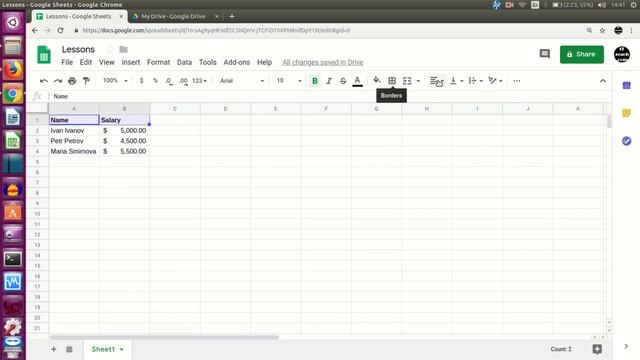This screenshot has width=640, height=360.
Task: Open the more number formats 123 dropdown
Action: 200,81
